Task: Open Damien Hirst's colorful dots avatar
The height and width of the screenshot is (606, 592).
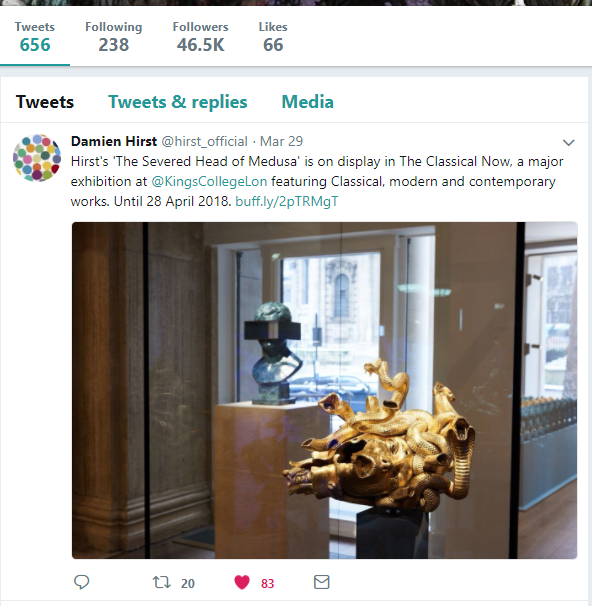Action: (x=37, y=158)
